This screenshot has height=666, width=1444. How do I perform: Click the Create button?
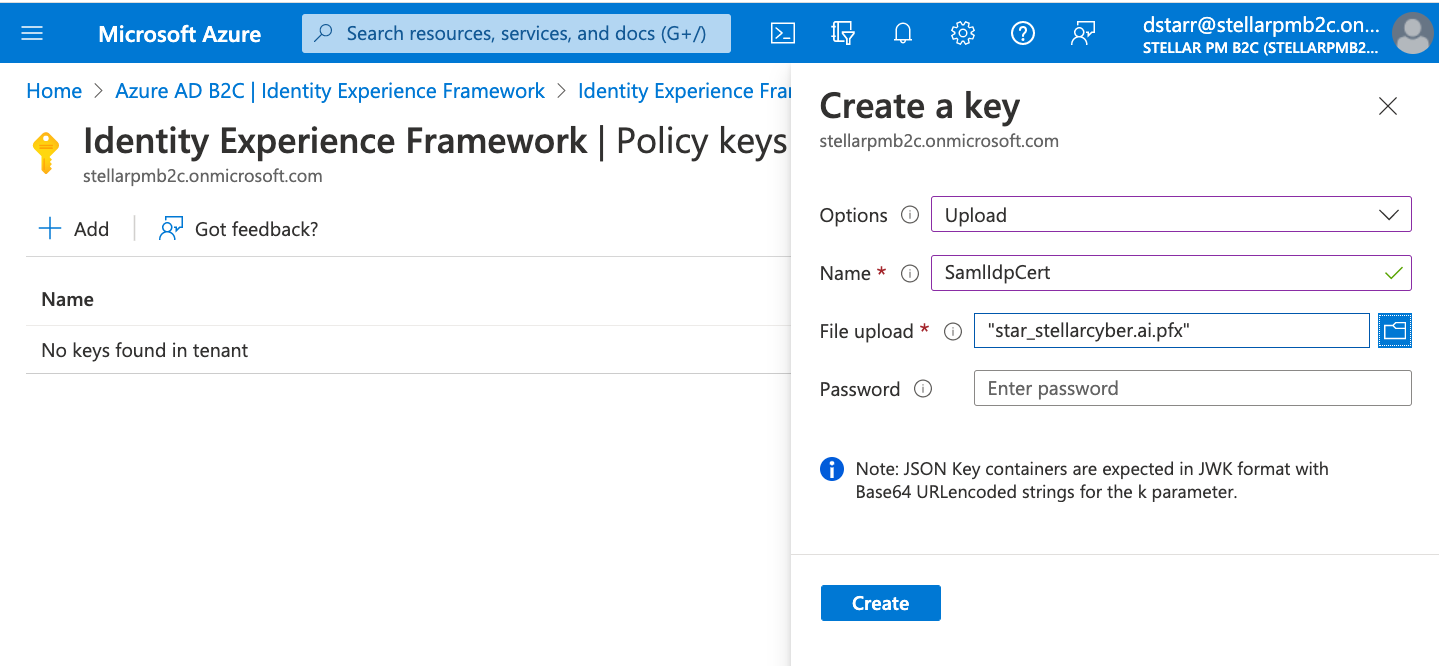coord(880,602)
